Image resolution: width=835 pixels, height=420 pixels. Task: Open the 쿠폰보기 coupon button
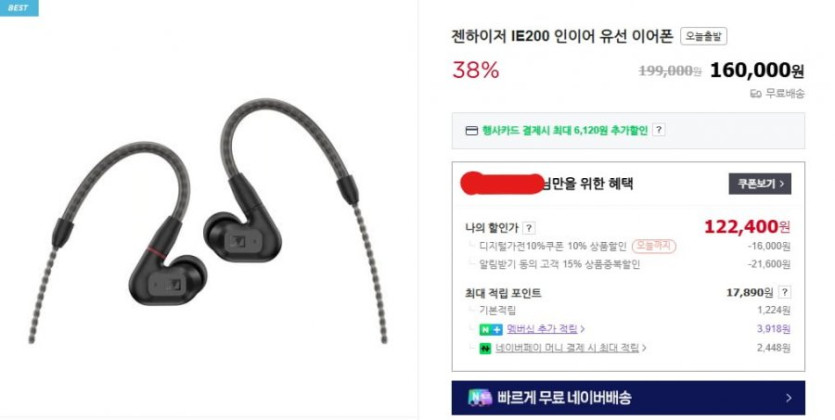pyautogui.click(x=760, y=184)
